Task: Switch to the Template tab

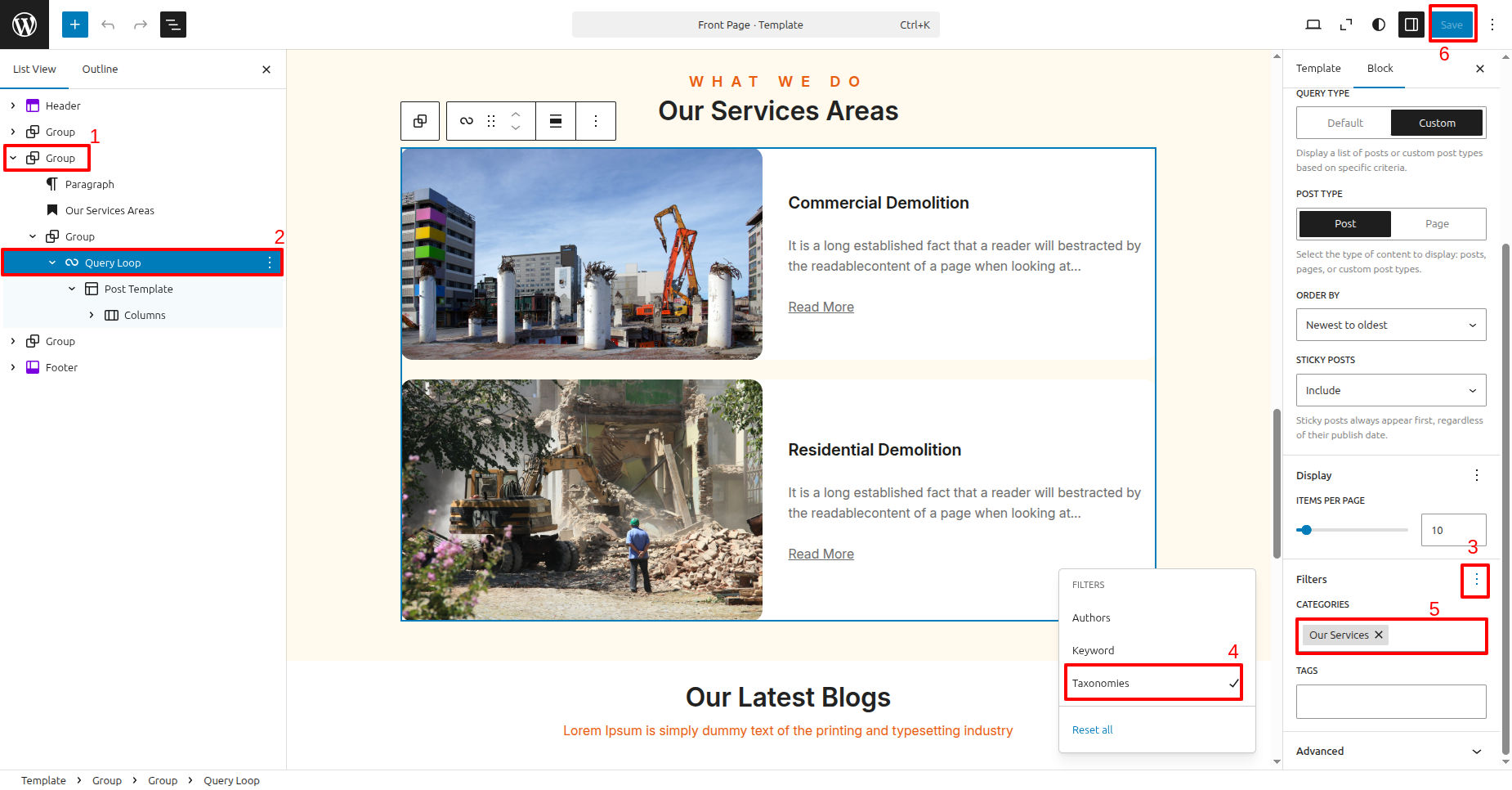Action: point(1317,69)
